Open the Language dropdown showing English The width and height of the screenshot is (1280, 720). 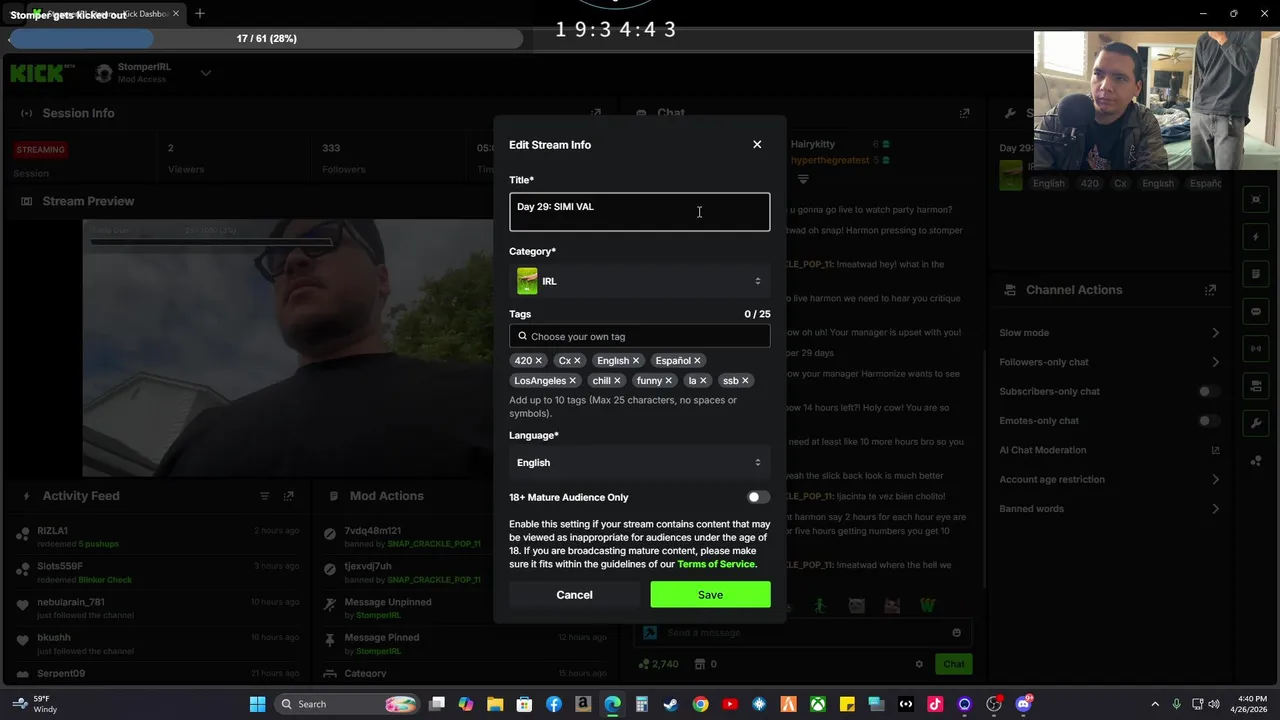pyautogui.click(x=640, y=462)
